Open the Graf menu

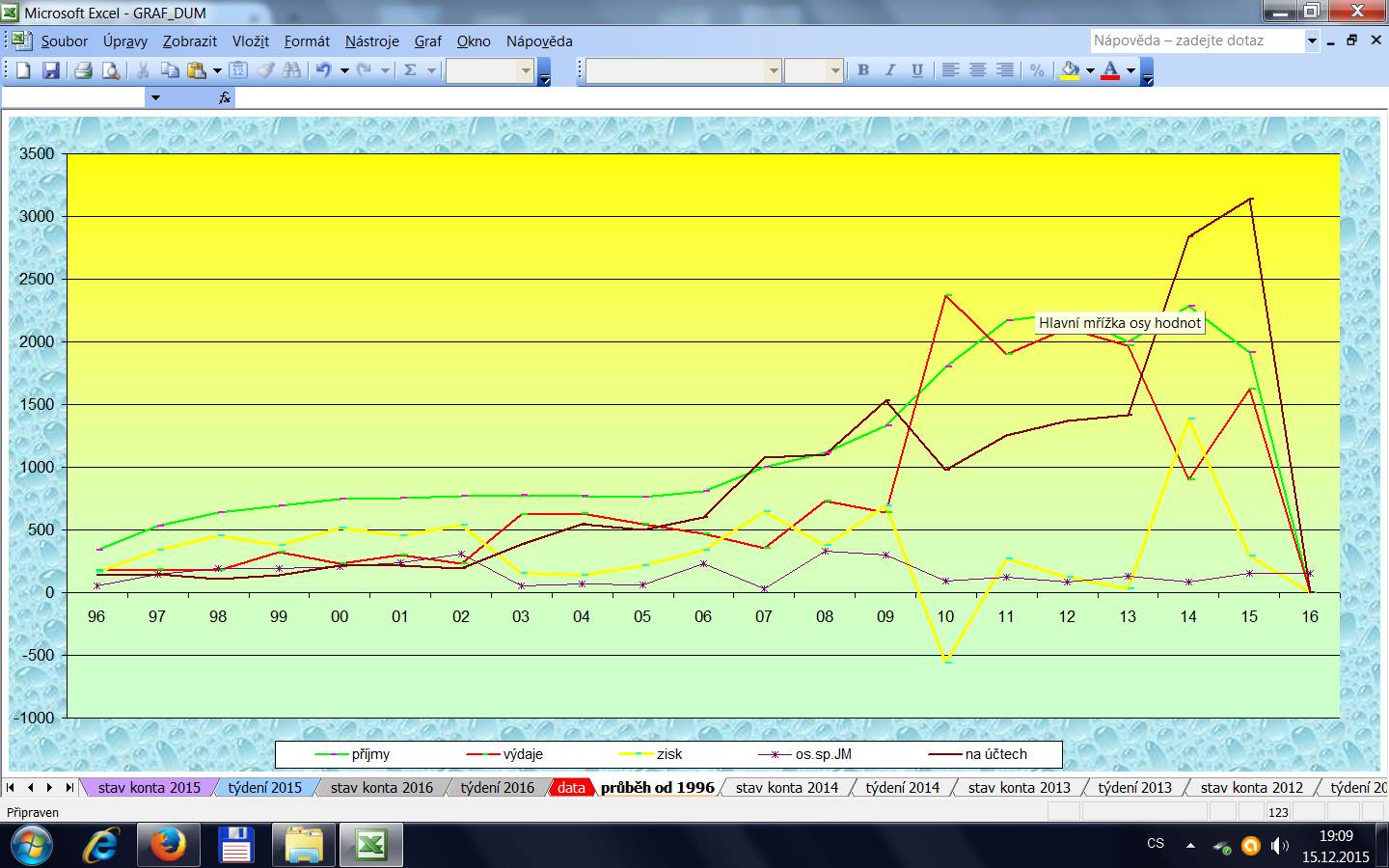coord(428,41)
